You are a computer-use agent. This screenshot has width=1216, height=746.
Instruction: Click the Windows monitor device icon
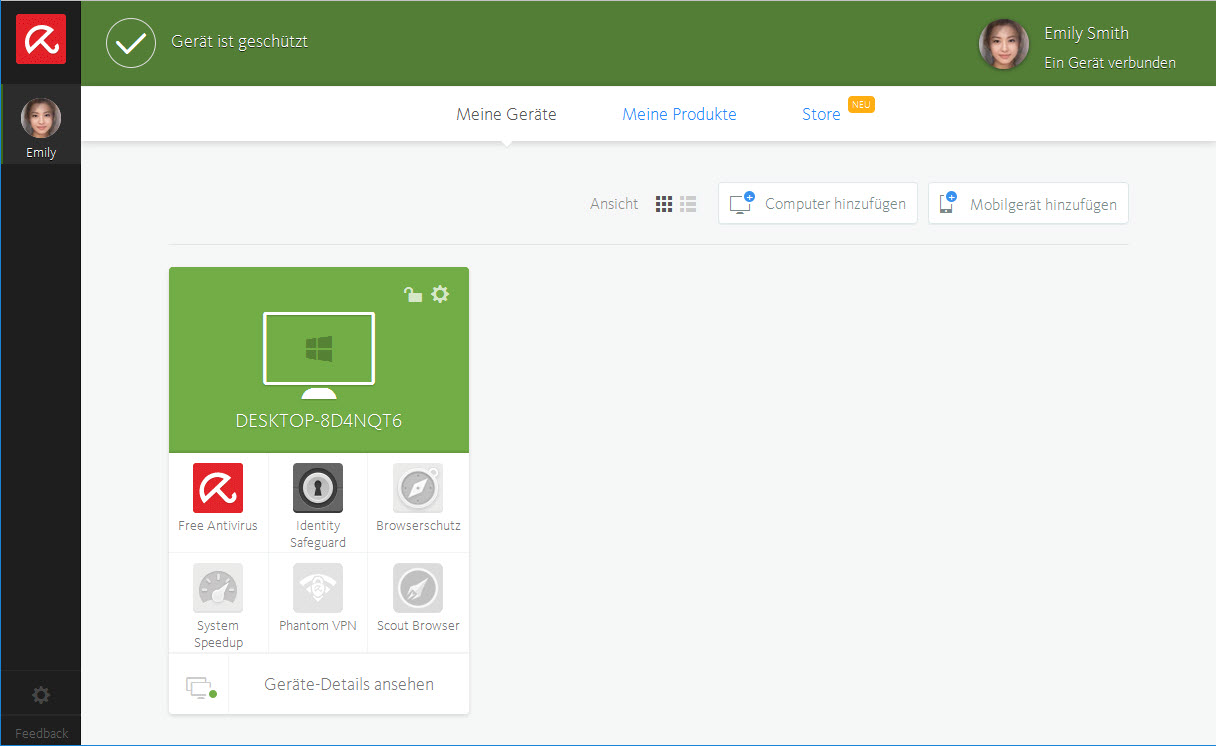pyautogui.click(x=319, y=355)
